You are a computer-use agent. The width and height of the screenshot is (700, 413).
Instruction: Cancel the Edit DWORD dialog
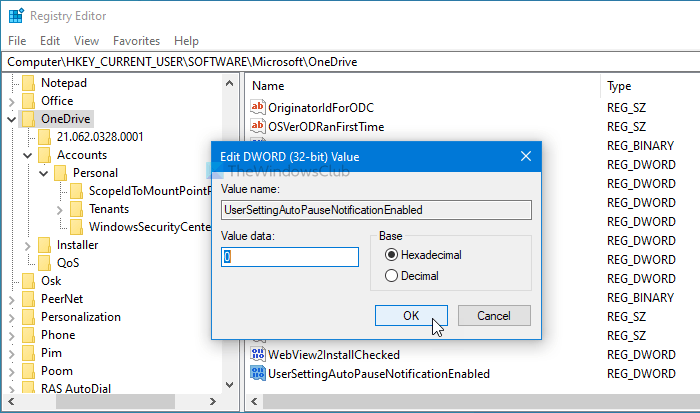pos(494,315)
